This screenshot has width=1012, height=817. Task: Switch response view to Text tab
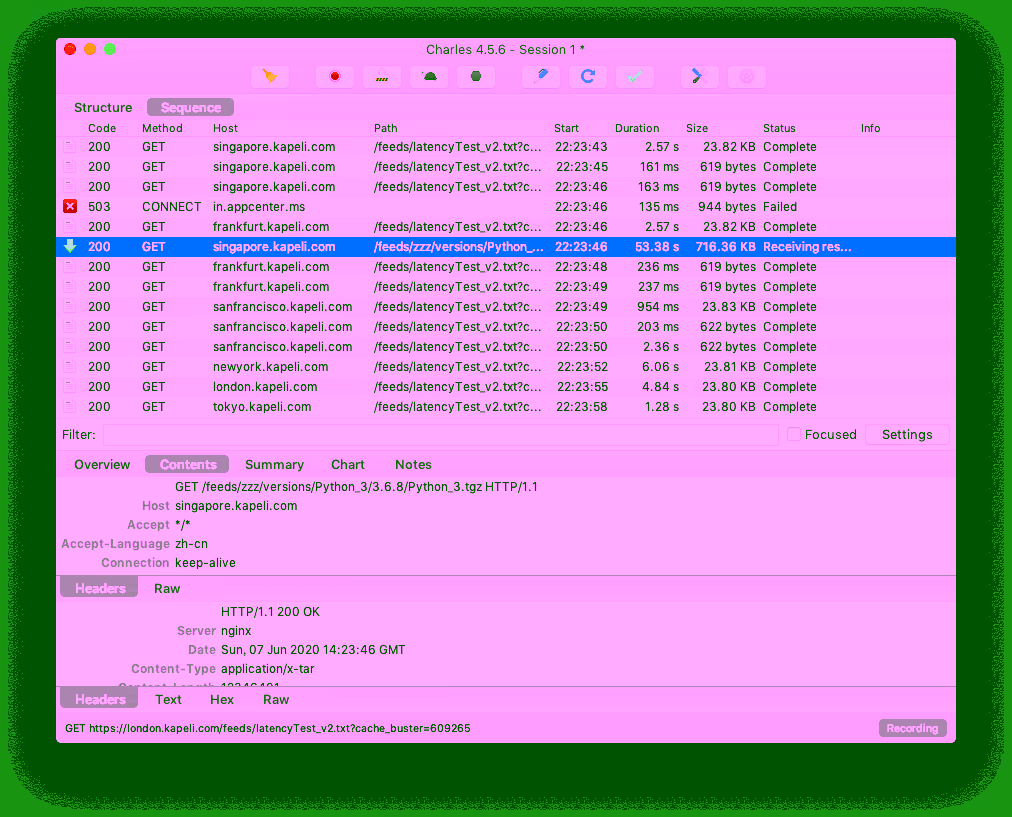168,700
